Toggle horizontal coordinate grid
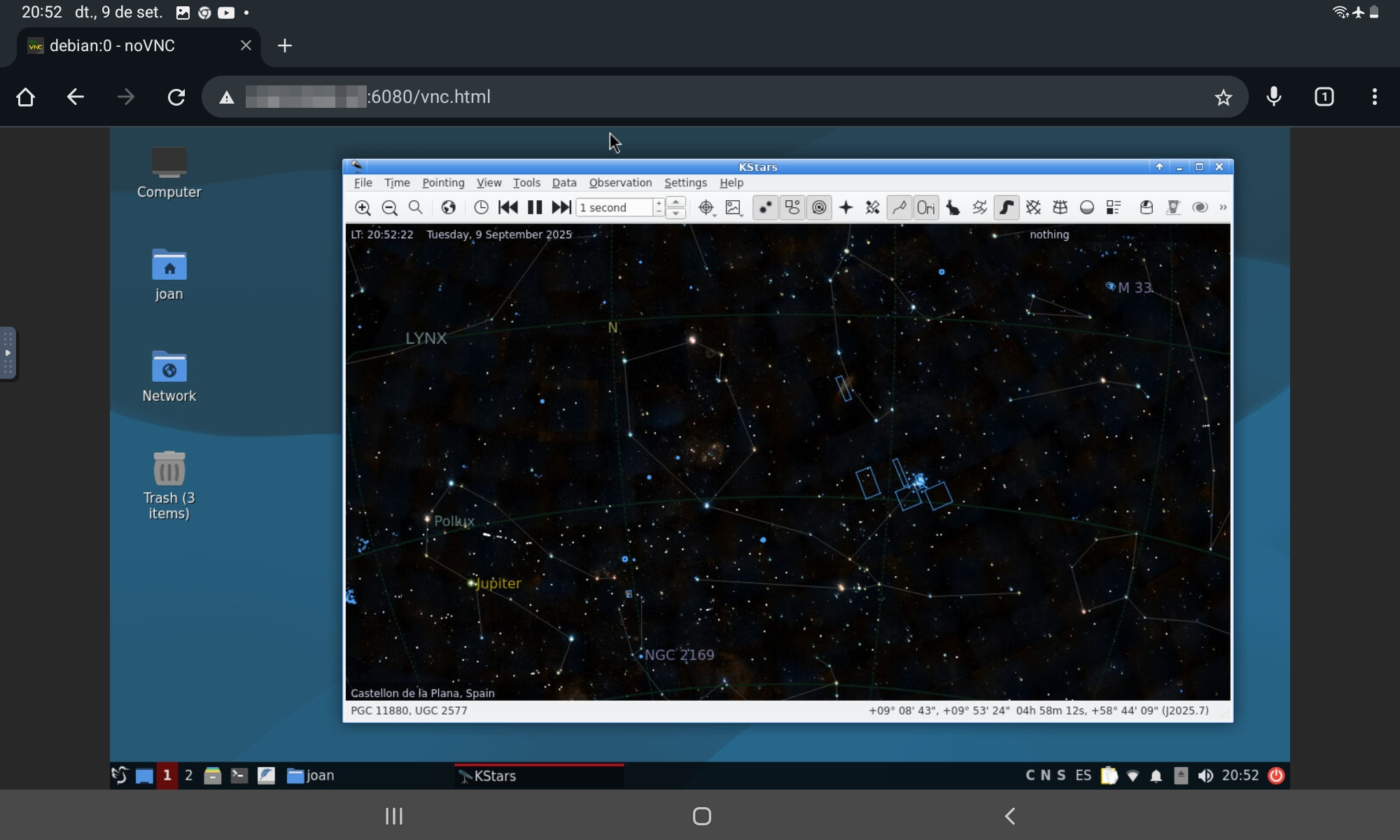 pyautogui.click(x=1060, y=207)
